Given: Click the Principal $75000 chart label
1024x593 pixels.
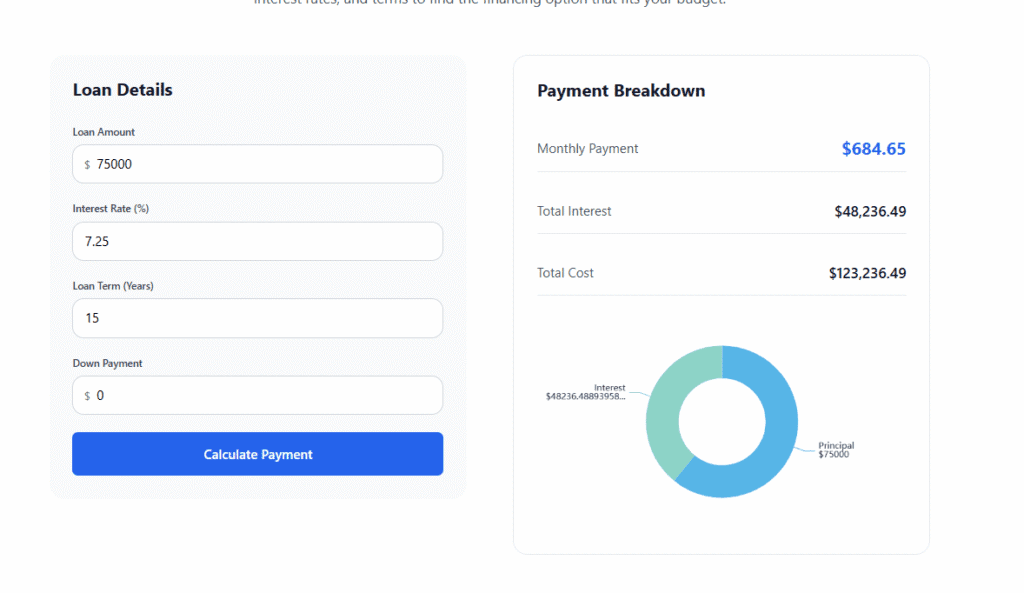Looking at the screenshot, I should click(836, 449).
